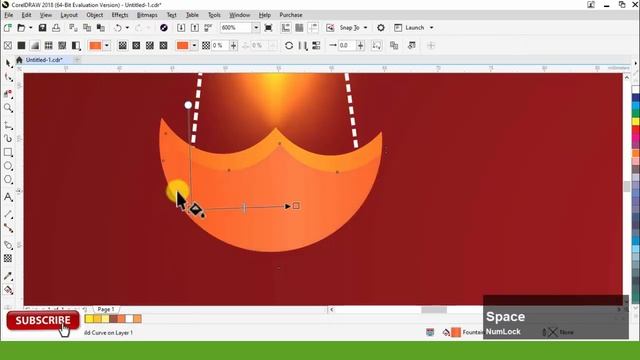Select the Pick tool in the toolbox
The image size is (640, 360).
pyautogui.click(x=8, y=63)
